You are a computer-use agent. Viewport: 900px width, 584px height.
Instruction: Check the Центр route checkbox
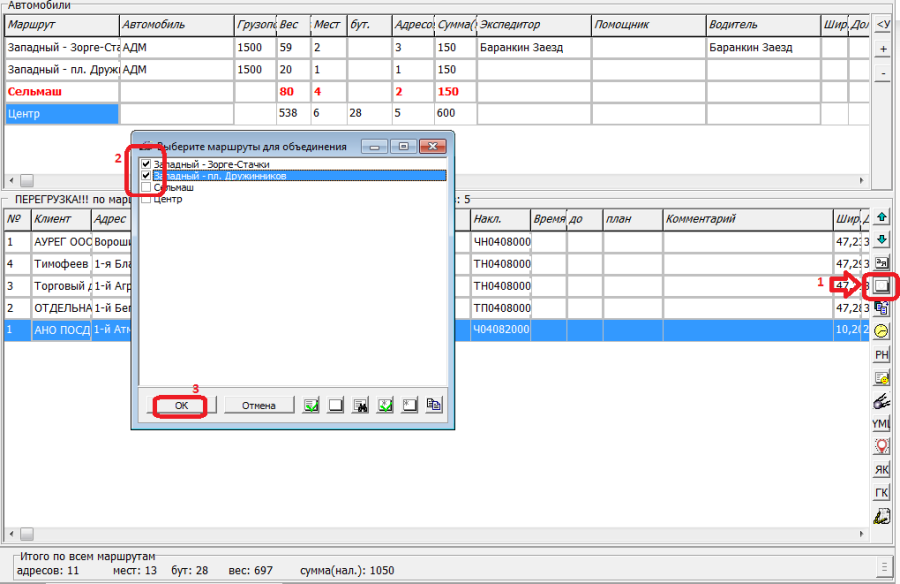147,199
